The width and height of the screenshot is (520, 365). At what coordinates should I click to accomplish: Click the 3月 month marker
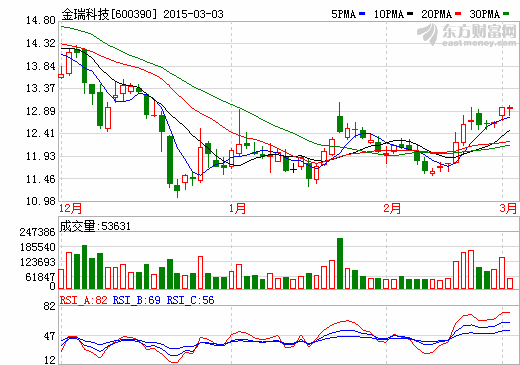click(x=508, y=209)
